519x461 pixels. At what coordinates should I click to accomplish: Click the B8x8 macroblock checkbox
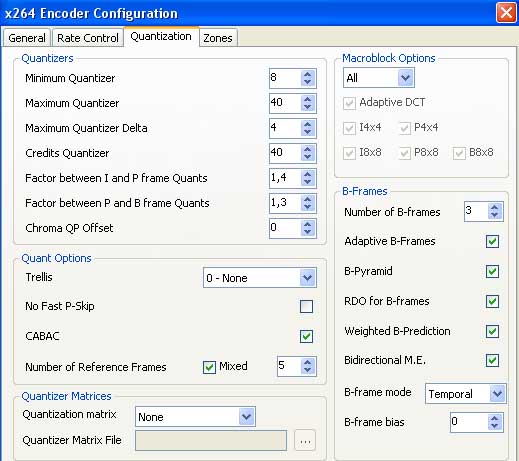(459, 154)
